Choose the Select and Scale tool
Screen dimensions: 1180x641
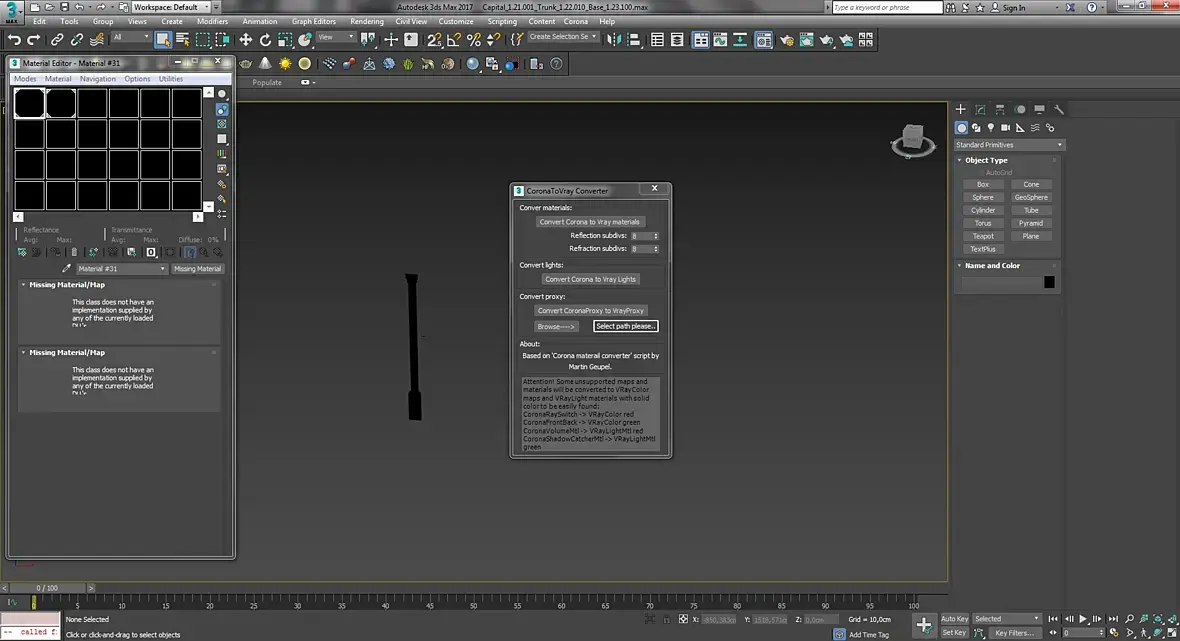[x=284, y=40]
